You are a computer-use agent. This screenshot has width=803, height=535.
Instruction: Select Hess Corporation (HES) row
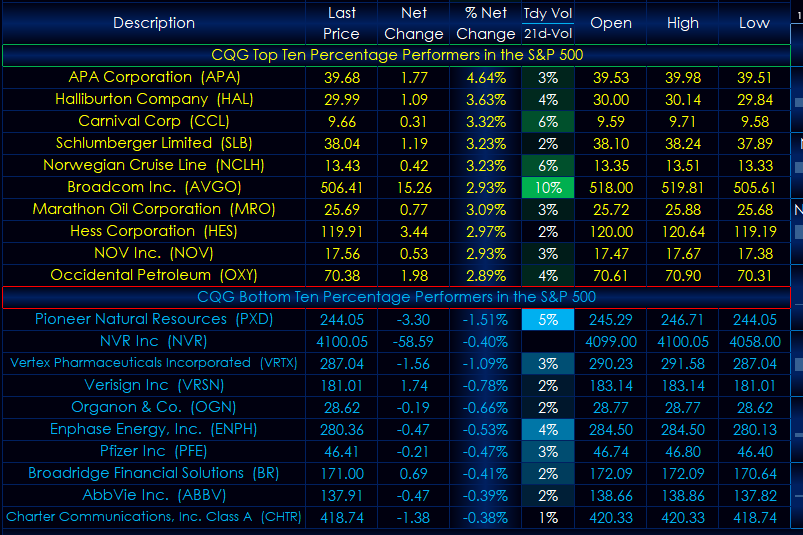(397, 232)
